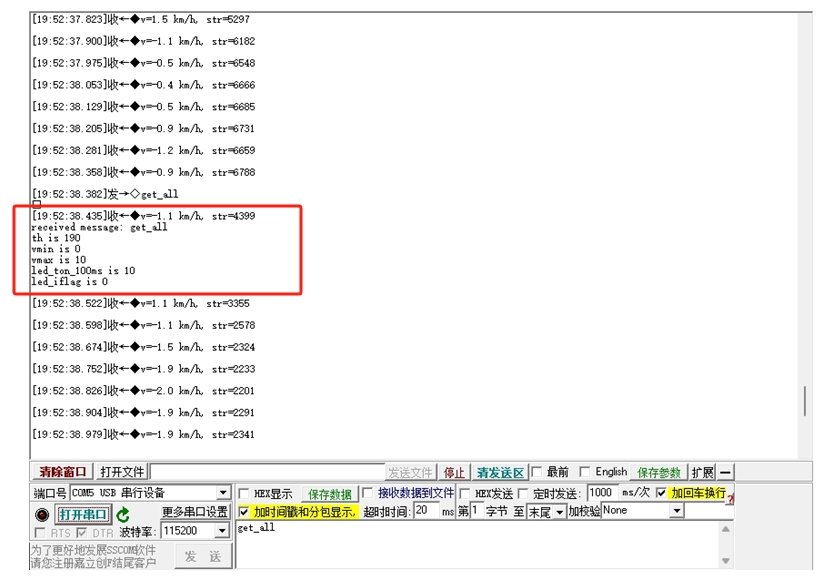Click the 保存参数 save parameters button
The height and width of the screenshot is (580, 818).
pyautogui.click(x=659, y=472)
